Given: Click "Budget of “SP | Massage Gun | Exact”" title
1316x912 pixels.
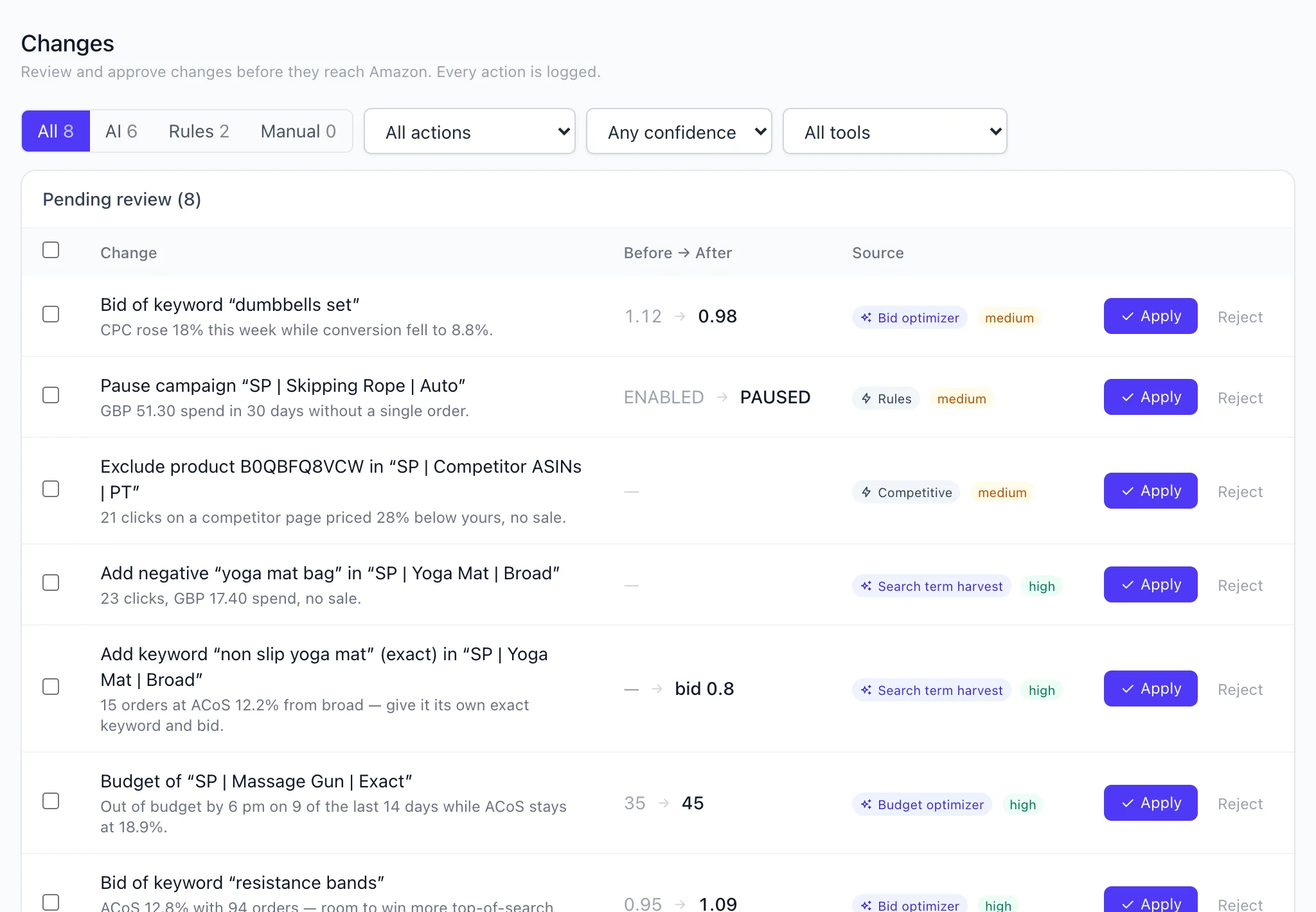Looking at the screenshot, I should [x=256, y=781].
